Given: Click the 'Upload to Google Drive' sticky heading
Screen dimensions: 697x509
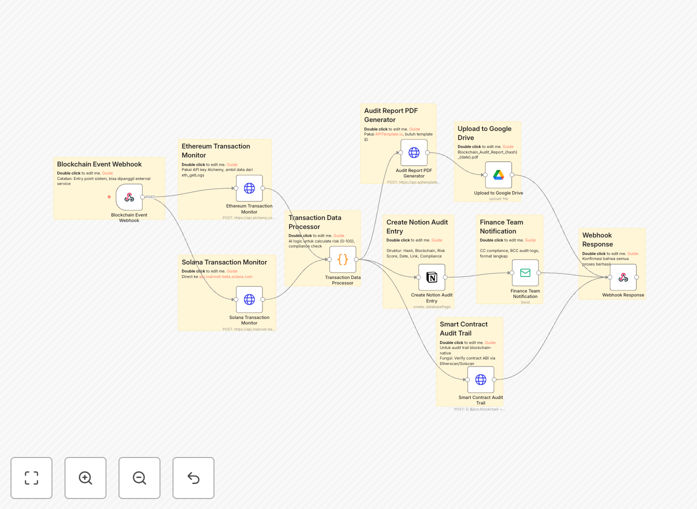Looking at the screenshot, I should tap(484, 133).
